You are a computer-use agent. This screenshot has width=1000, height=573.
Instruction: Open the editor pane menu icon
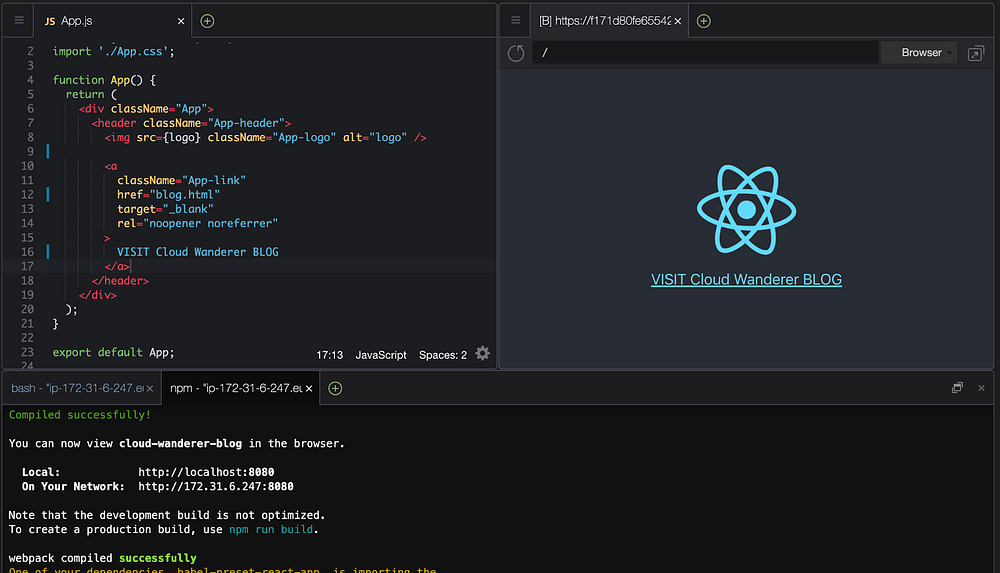click(x=19, y=20)
